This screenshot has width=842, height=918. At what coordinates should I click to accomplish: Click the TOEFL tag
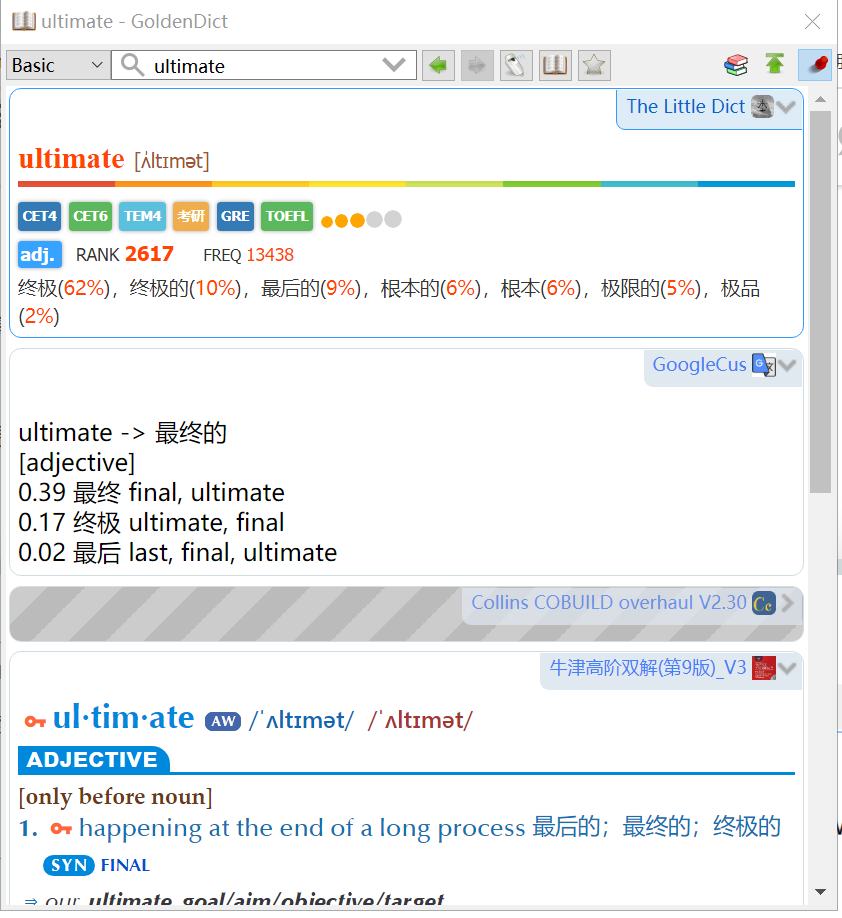[287, 216]
